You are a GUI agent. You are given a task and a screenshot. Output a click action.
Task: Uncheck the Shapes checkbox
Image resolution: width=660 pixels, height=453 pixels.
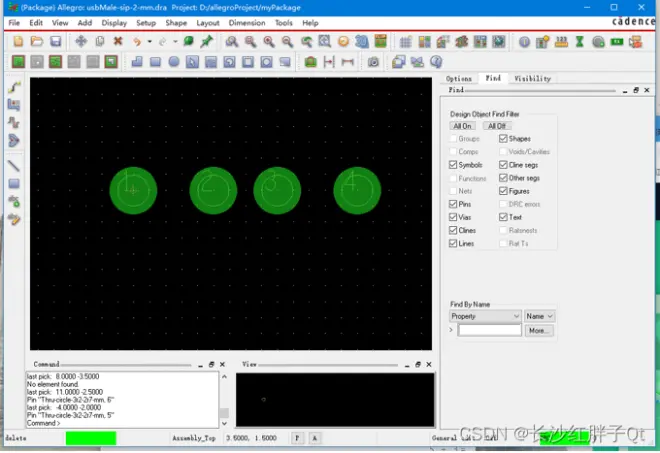(x=503, y=139)
